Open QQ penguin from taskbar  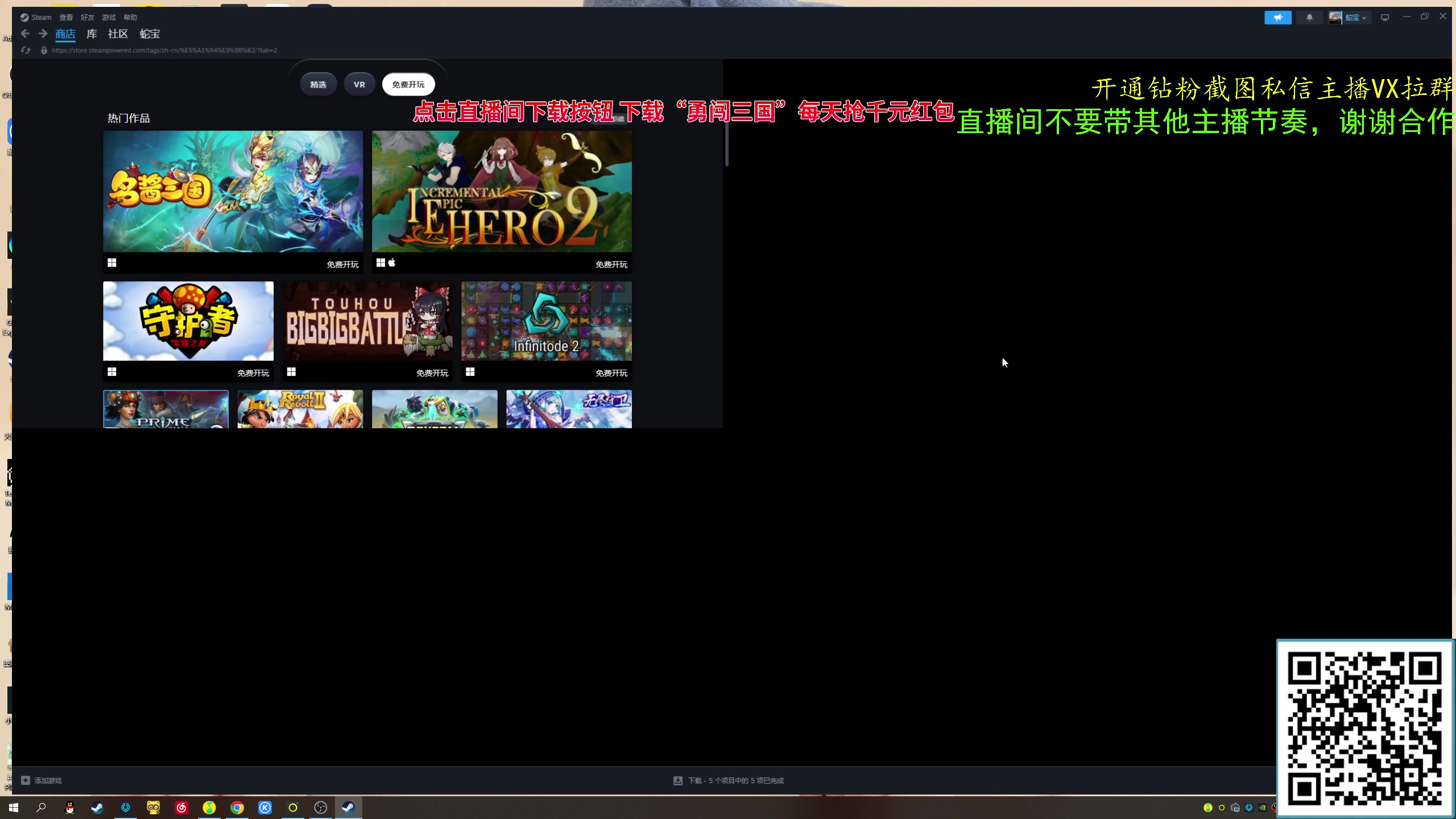click(70, 808)
